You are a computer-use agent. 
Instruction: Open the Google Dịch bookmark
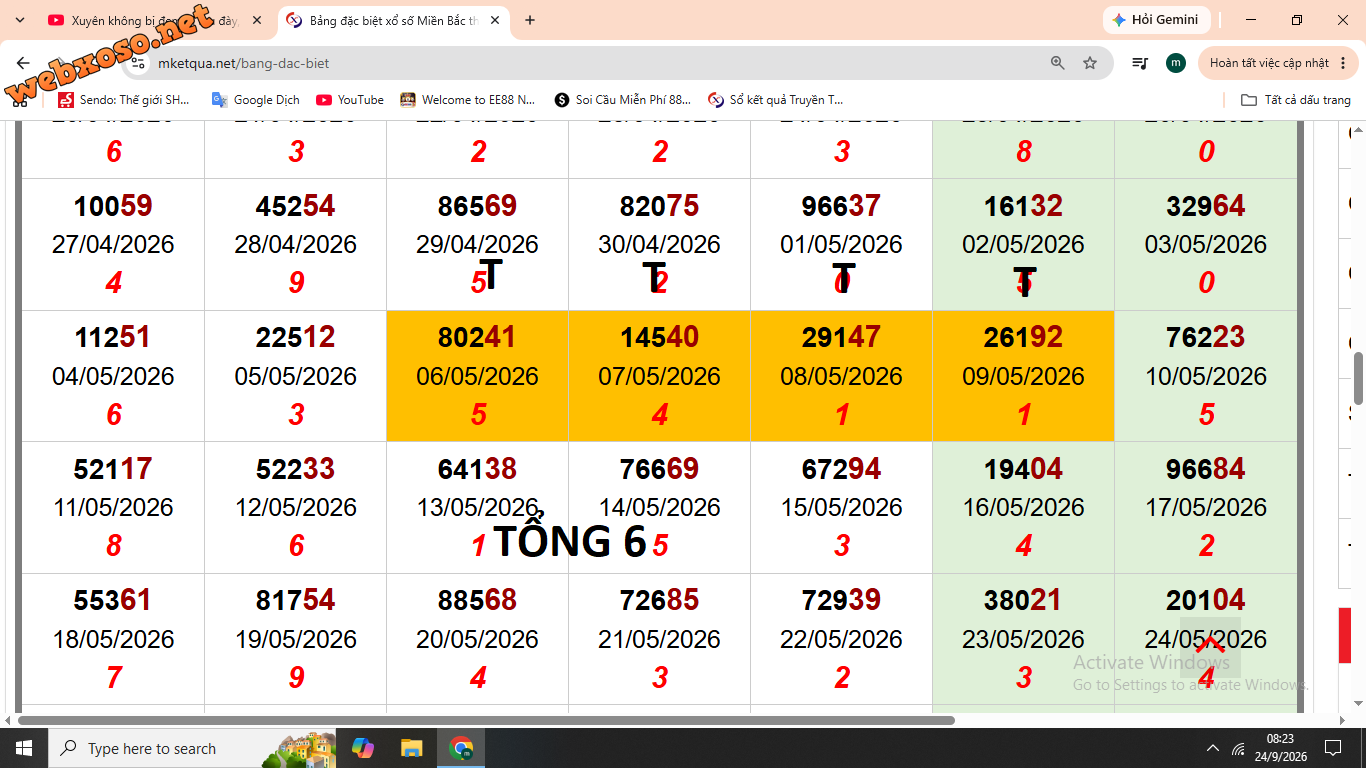click(256, 100)
